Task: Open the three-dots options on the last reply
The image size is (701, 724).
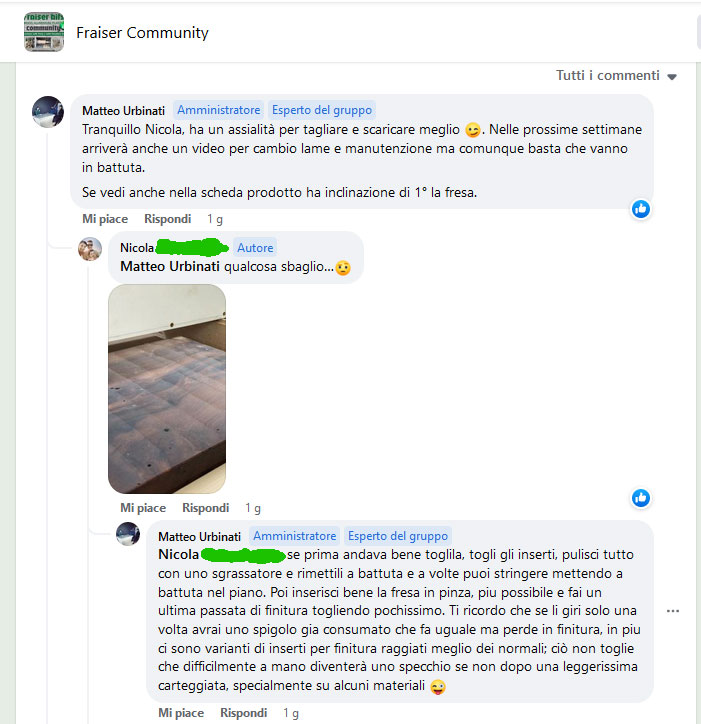Action: [x=673, y=611]
